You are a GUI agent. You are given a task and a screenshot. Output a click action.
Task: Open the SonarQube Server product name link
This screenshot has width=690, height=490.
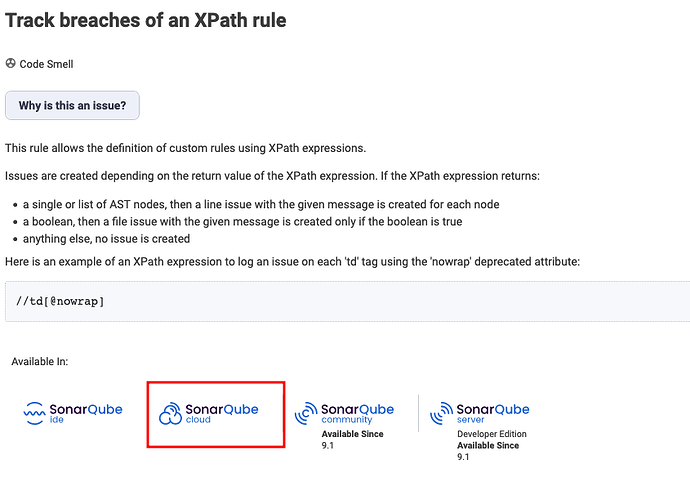click(x=492, y=409)
